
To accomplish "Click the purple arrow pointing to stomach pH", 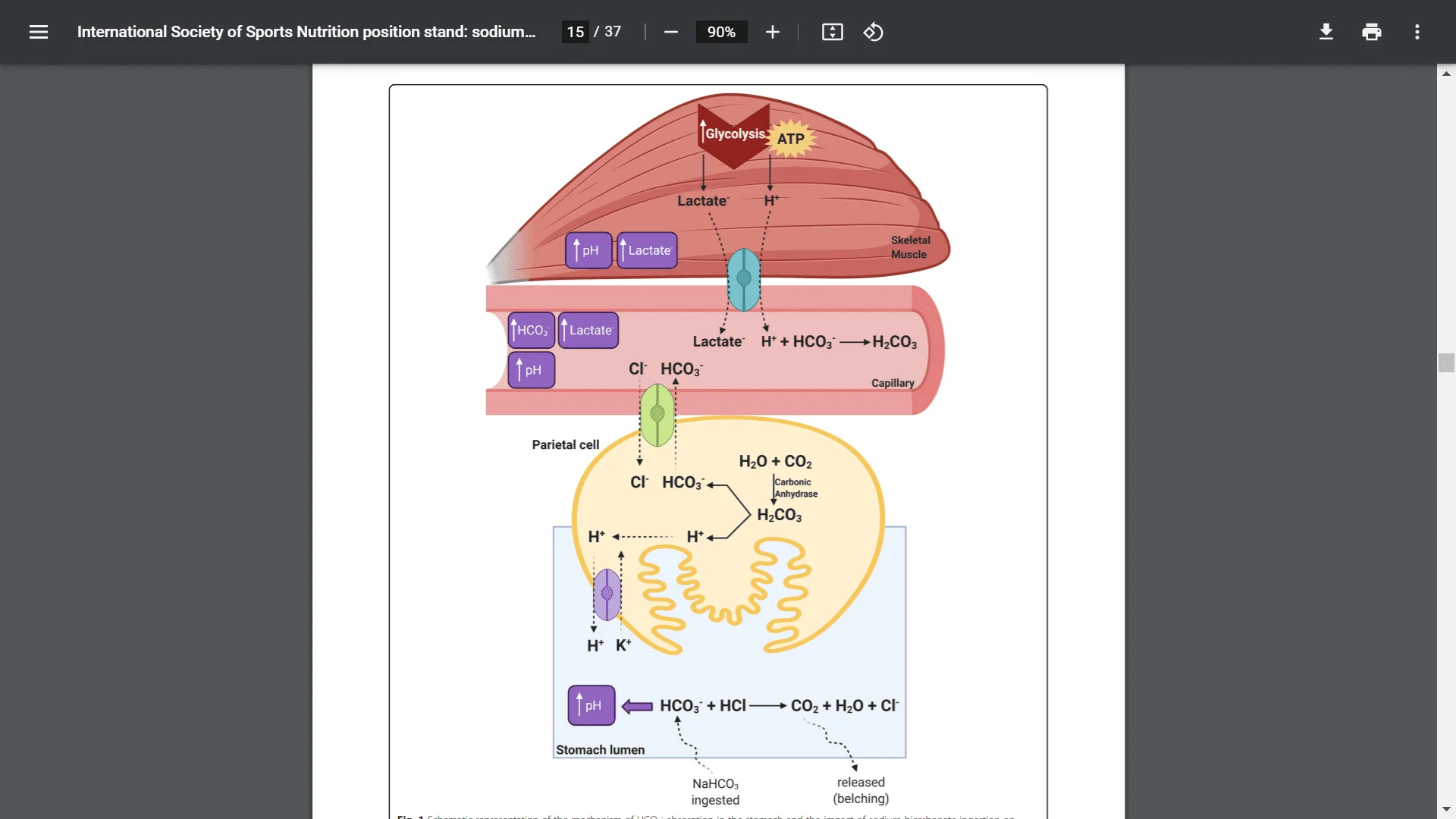I will [x=637, y=707].
